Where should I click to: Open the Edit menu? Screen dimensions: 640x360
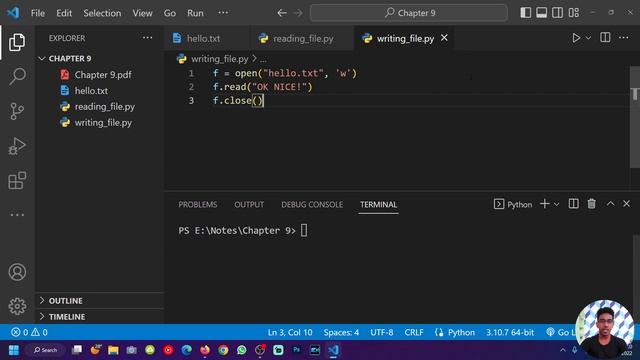click(x=64, y=13)
